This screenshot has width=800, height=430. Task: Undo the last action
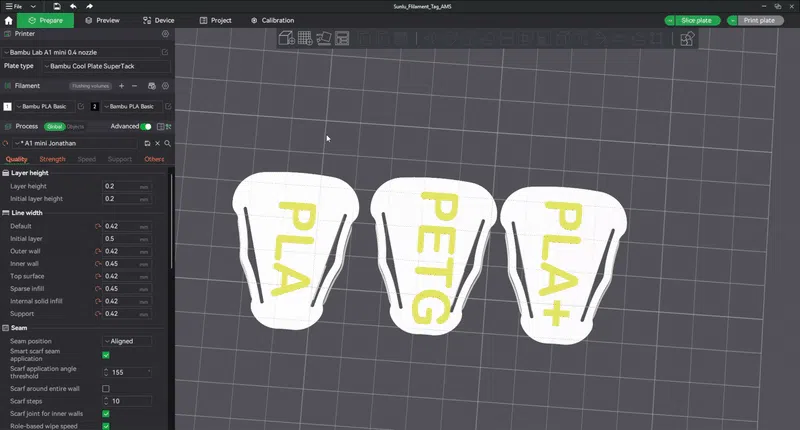pos(73,6)
